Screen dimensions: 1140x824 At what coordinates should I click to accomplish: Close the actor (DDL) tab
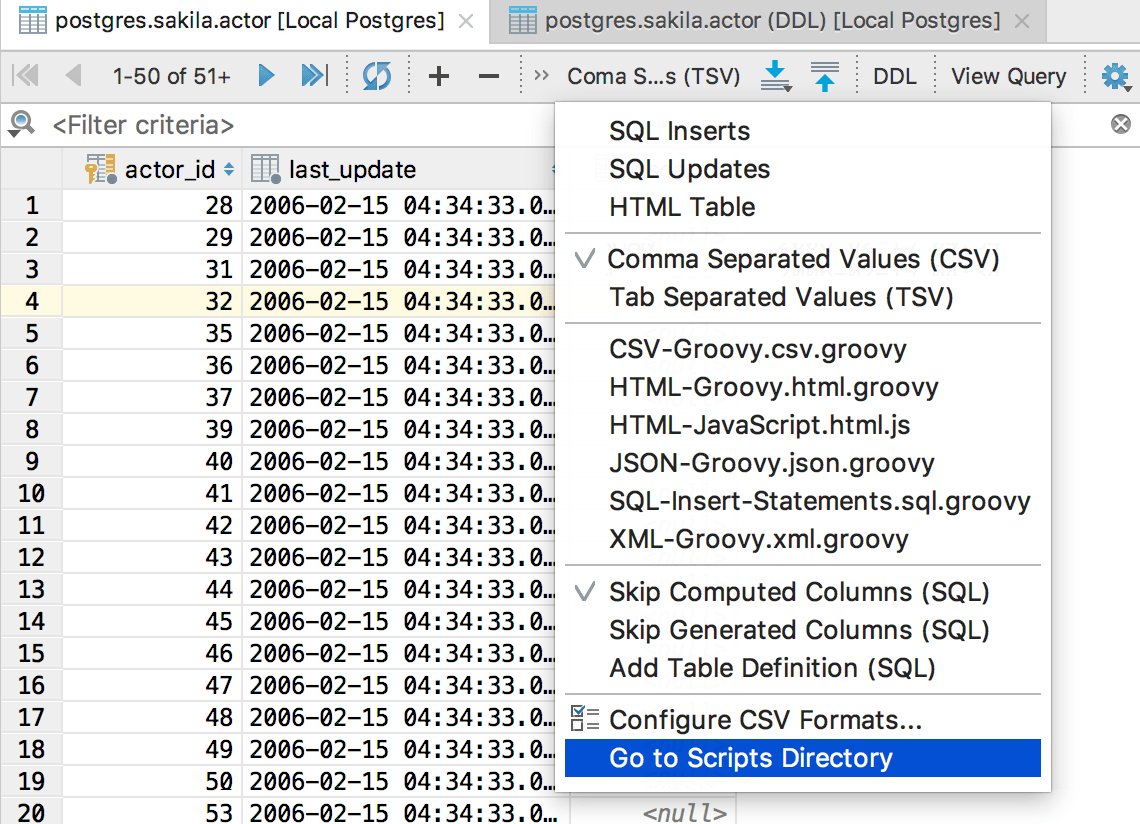click(x=1022, y=22)
